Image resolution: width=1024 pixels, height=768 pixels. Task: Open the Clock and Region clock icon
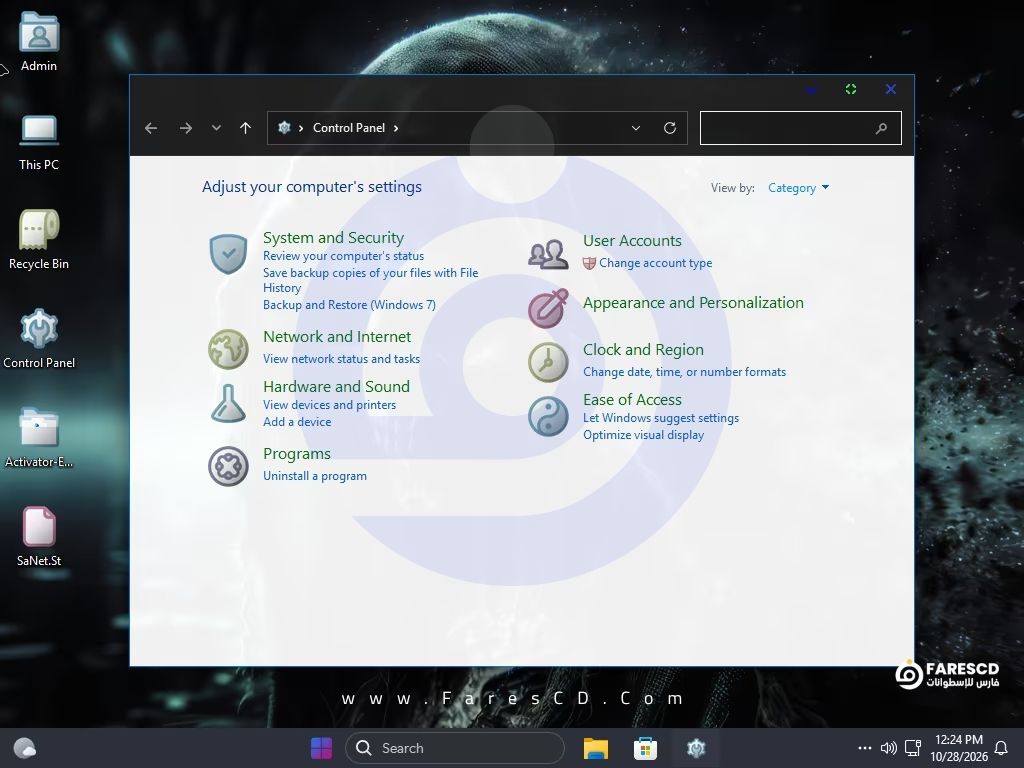pos(548,362)
